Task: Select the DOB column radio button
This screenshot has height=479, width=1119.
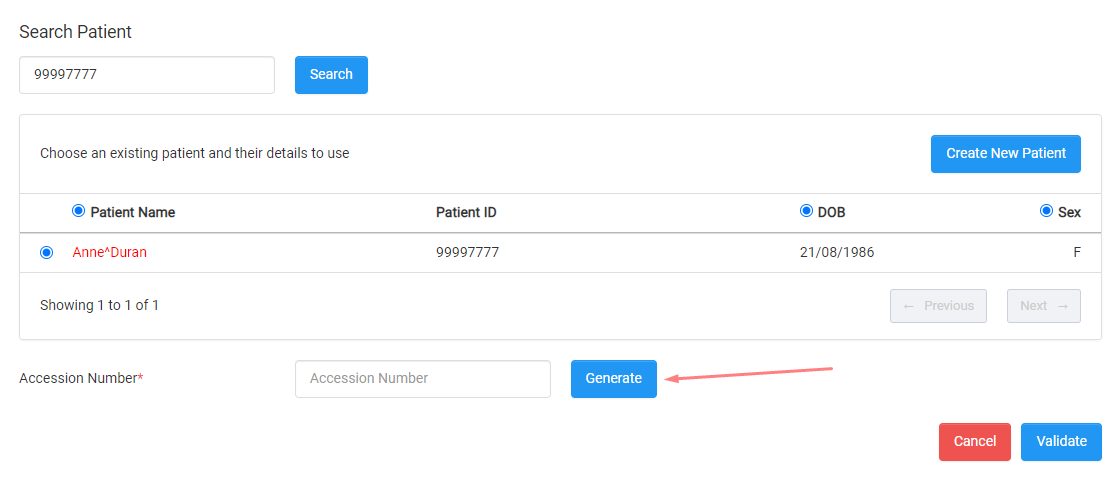Action: 806,211
